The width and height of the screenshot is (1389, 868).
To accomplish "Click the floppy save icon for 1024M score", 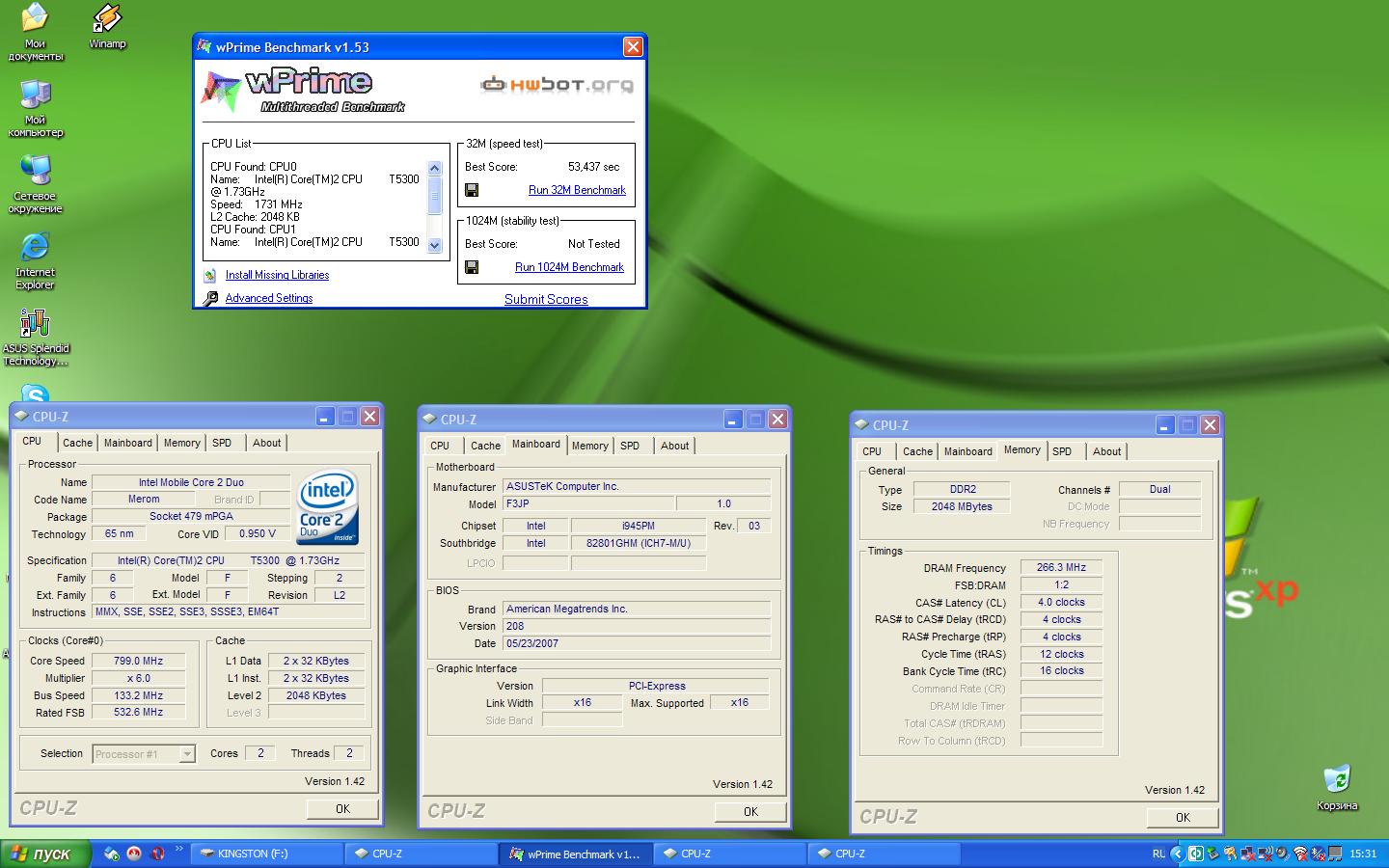I will pyautogui.click(x=472, y=267).
